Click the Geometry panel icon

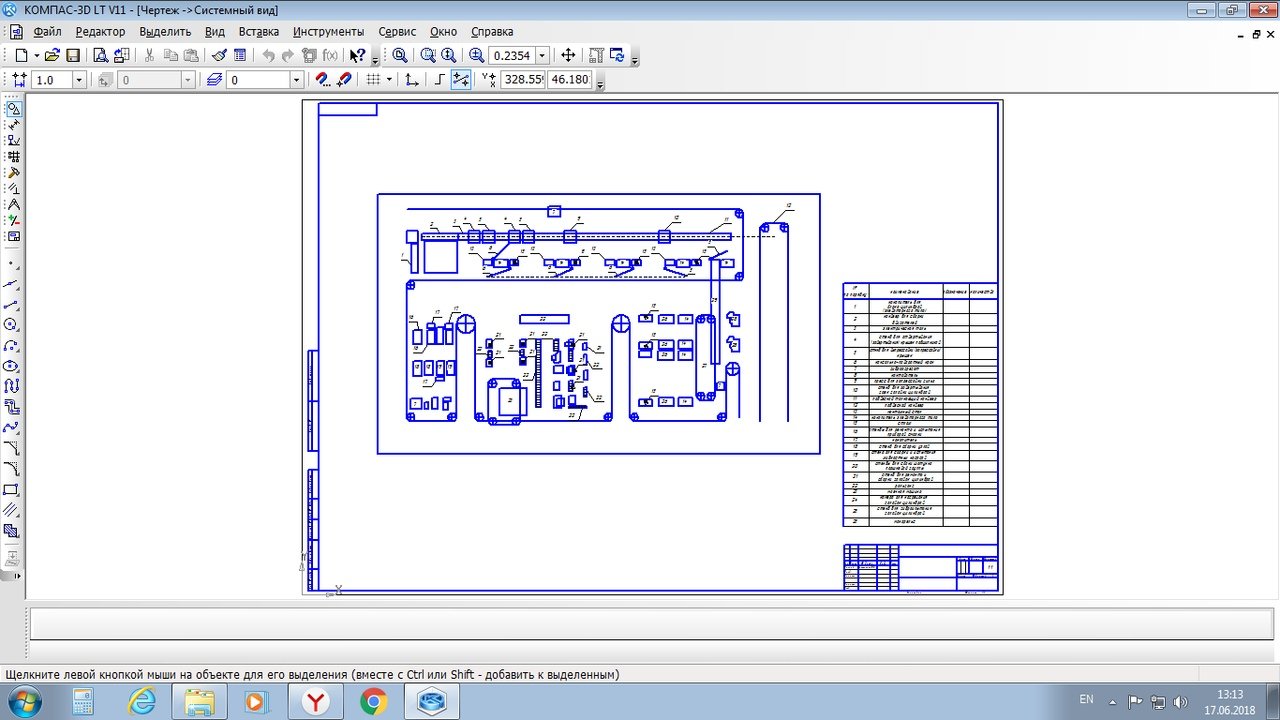tap(13, 108)
